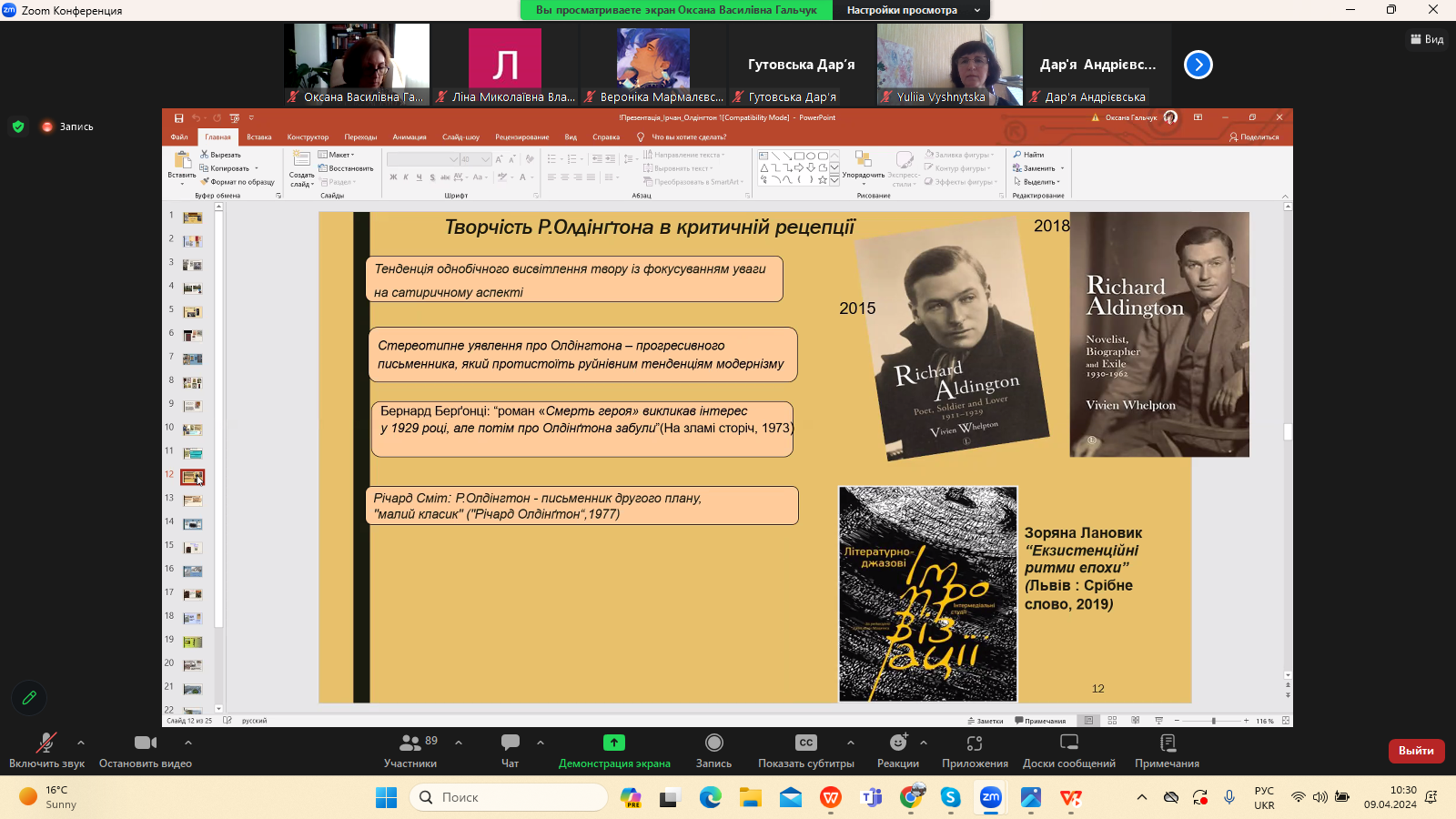Viewport: 1456px width, 819px height.
Task: Open the Zoom Chat panel
Action: [510, 743]
